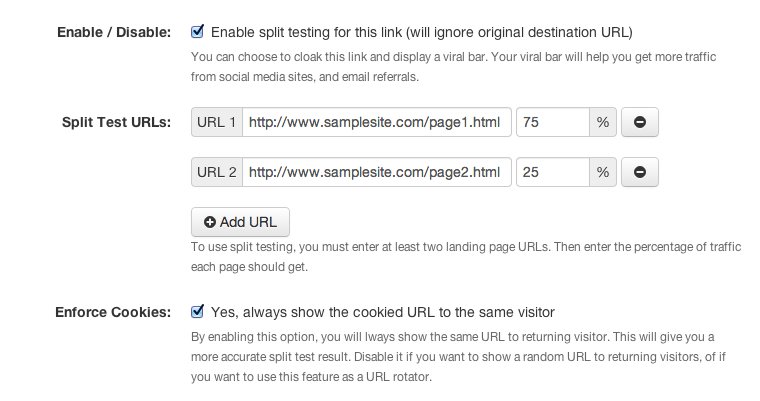Focus the page2.html URL input field
This screenshot has width=760, height=401.
(x=377, y=173)
